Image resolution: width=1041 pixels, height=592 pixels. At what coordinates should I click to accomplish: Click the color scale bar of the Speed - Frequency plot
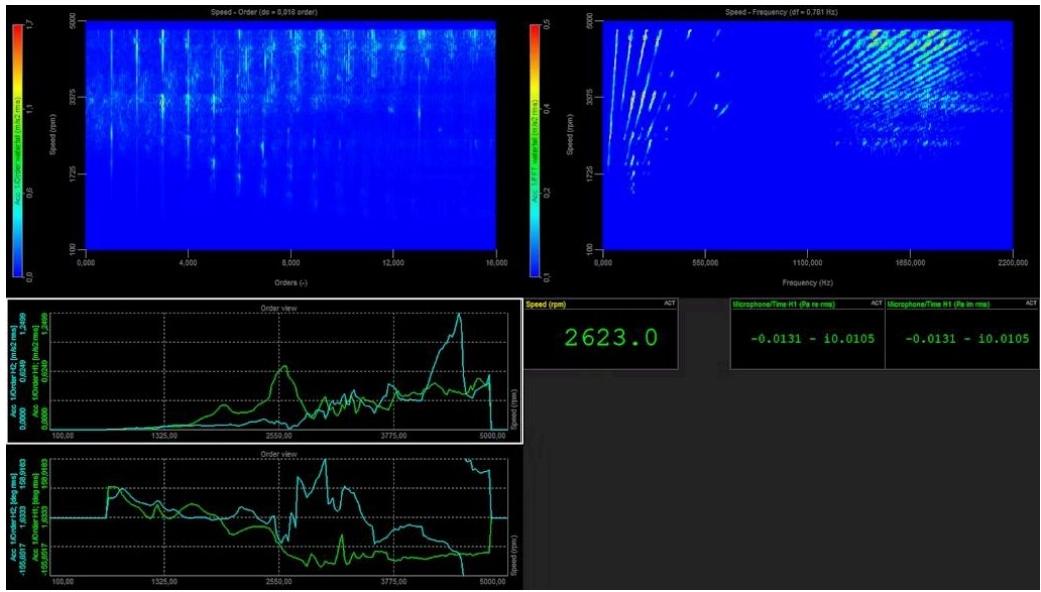[x=536, y=149]
